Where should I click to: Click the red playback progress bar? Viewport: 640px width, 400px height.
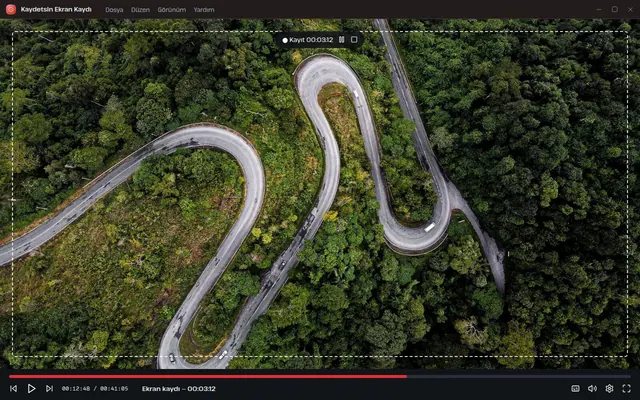pos(208,376)
